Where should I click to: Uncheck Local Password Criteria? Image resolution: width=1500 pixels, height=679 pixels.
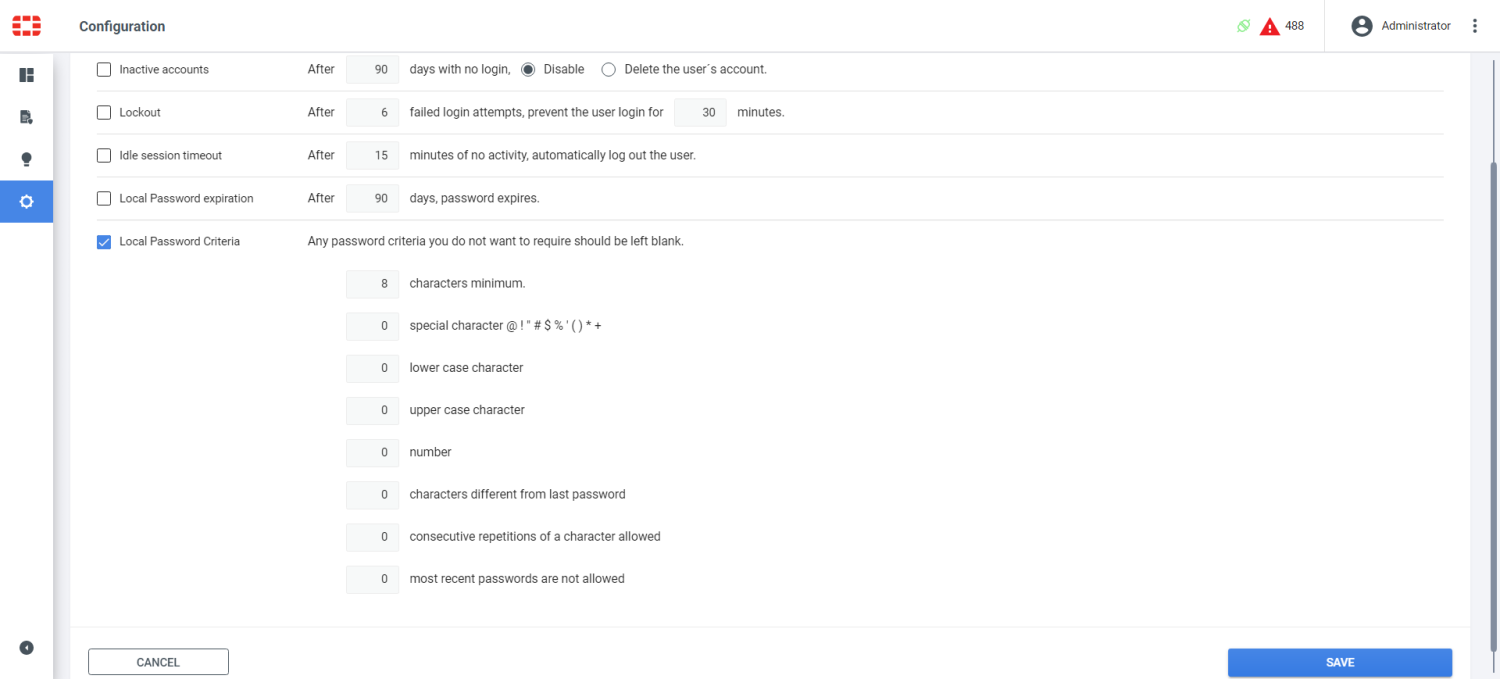point(104,241)
